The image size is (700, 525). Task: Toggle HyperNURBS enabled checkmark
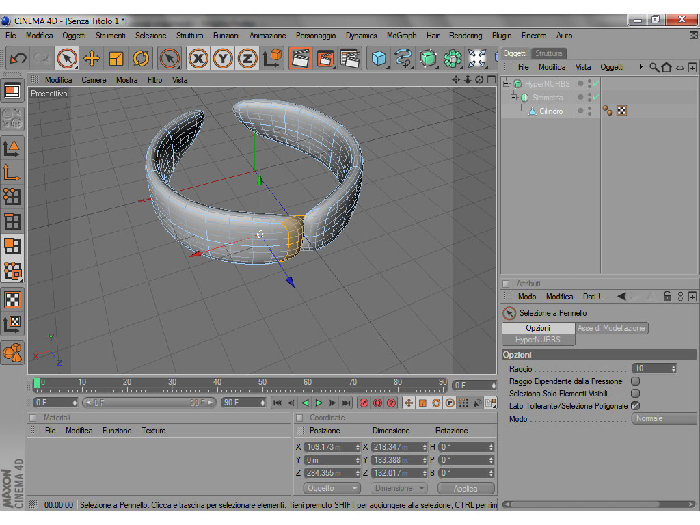click(x=596, y=83)
